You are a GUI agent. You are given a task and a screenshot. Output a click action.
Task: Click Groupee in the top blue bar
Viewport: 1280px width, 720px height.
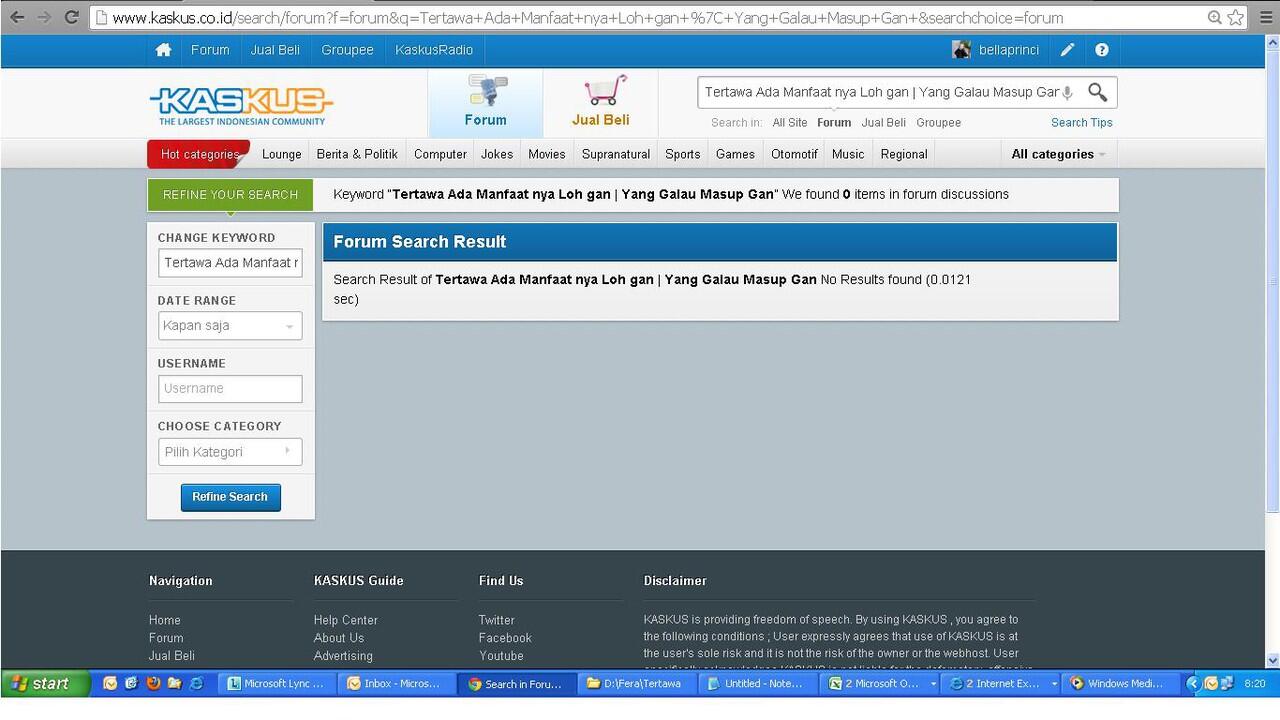[x=347, y=50]
